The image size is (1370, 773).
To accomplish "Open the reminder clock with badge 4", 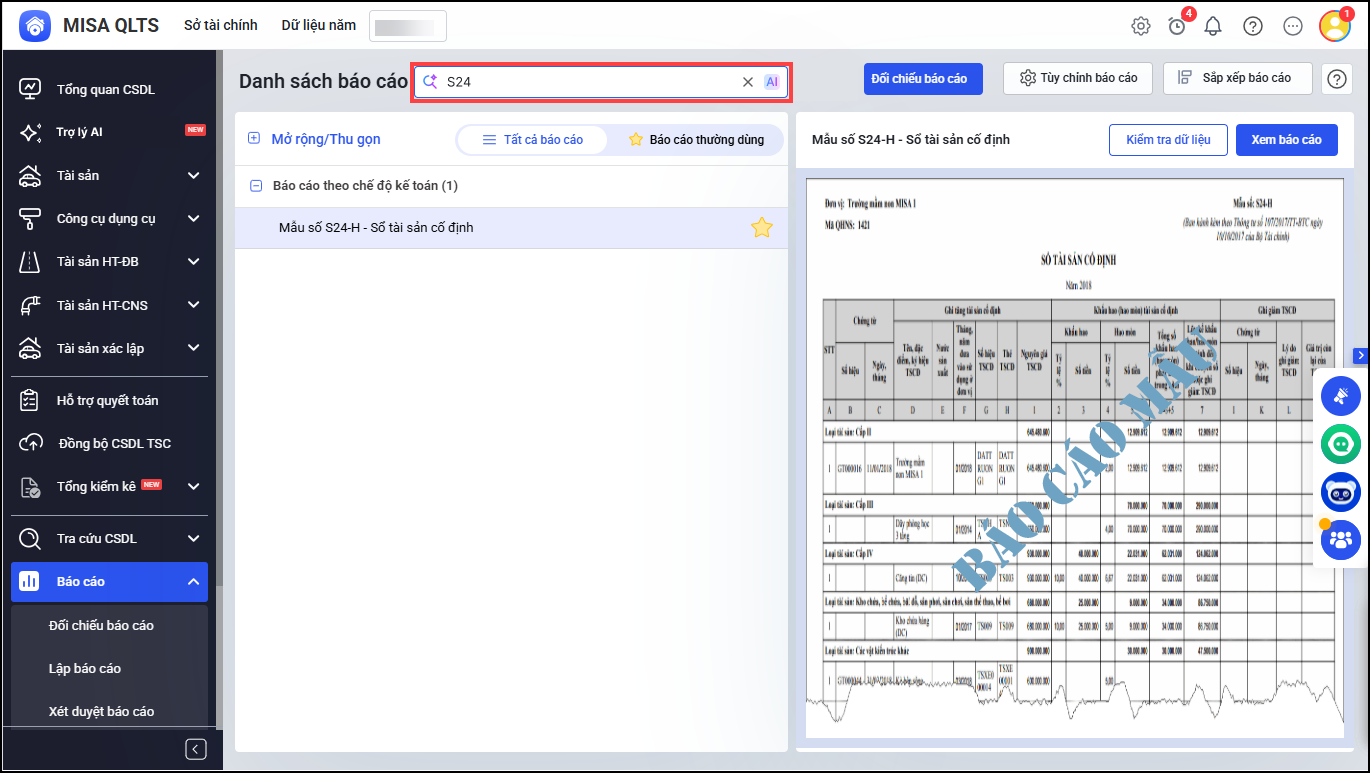I will click(1177, 26).
